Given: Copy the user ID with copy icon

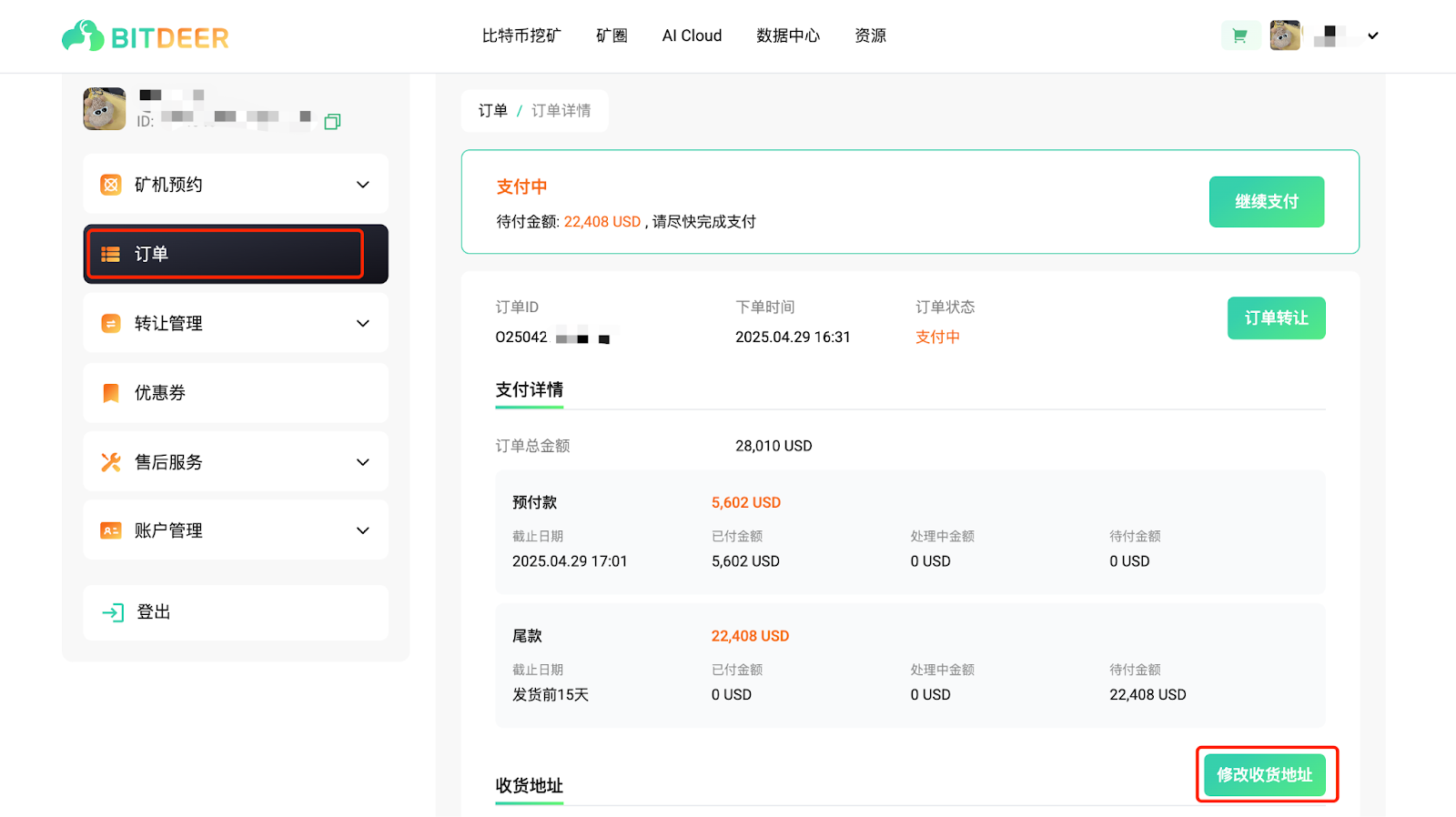Looking at the screenshot, I should pos(332,121).
